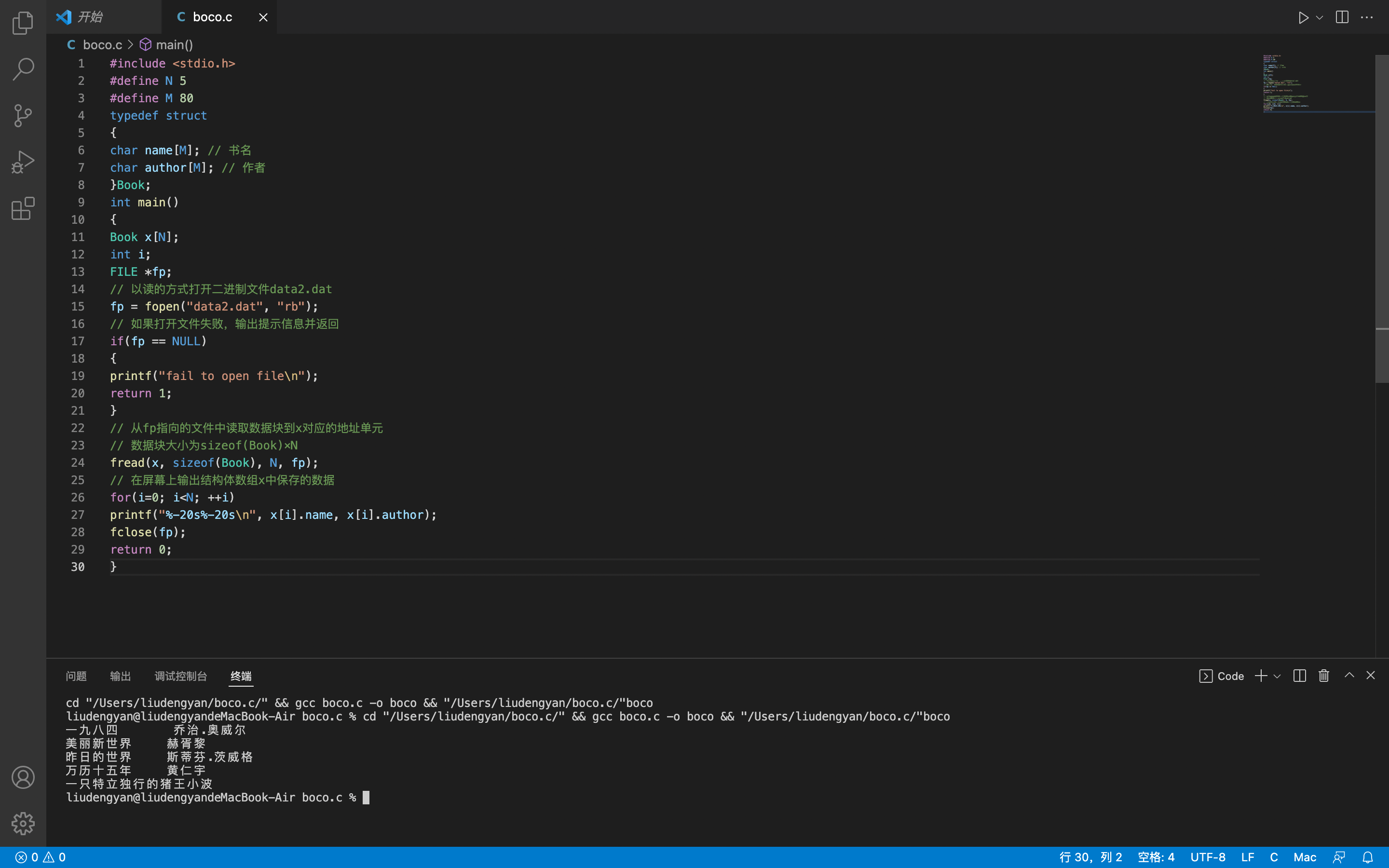Open the Source Control view
Image resolution: width=1389 pixels, height=868 pixels.
[x=23, y=115]
